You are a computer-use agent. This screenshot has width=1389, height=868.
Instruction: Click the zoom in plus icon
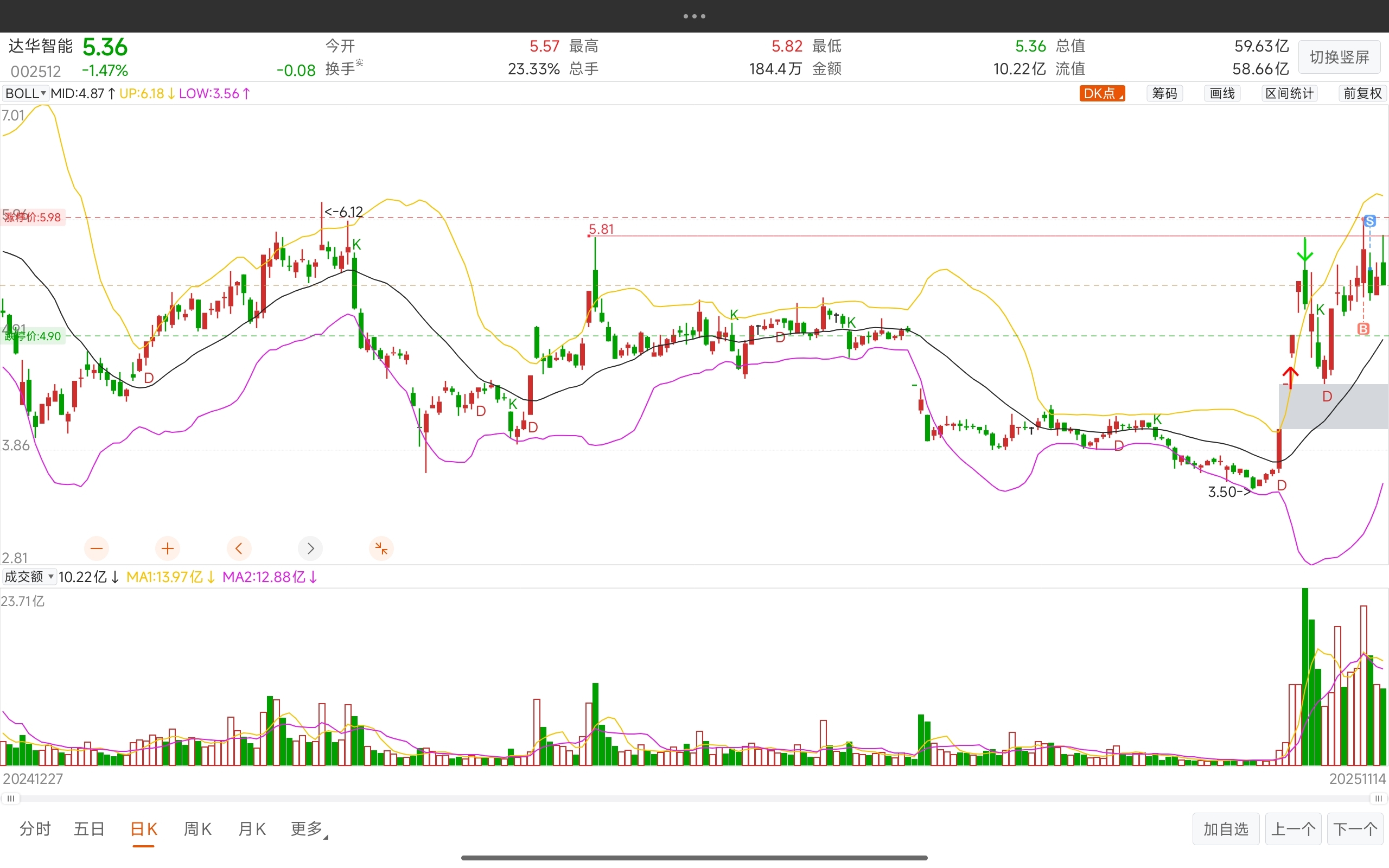click(168, 549)
